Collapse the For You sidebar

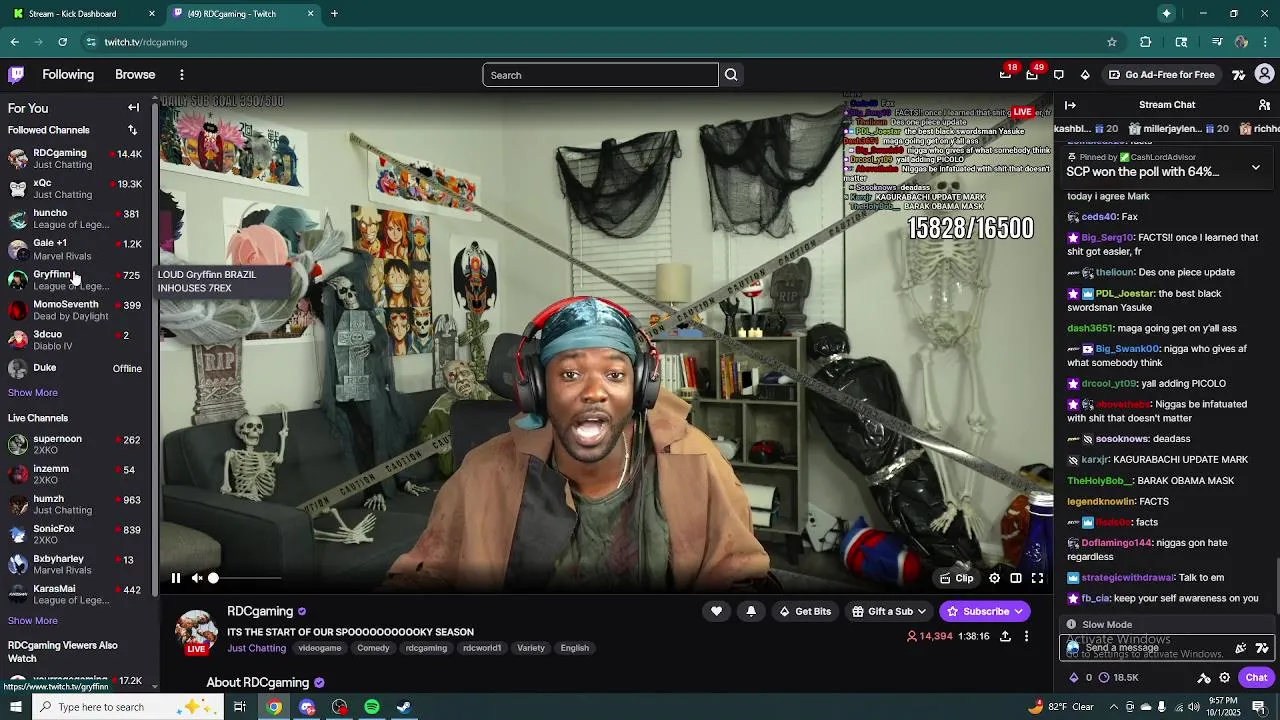coord(133,107)
